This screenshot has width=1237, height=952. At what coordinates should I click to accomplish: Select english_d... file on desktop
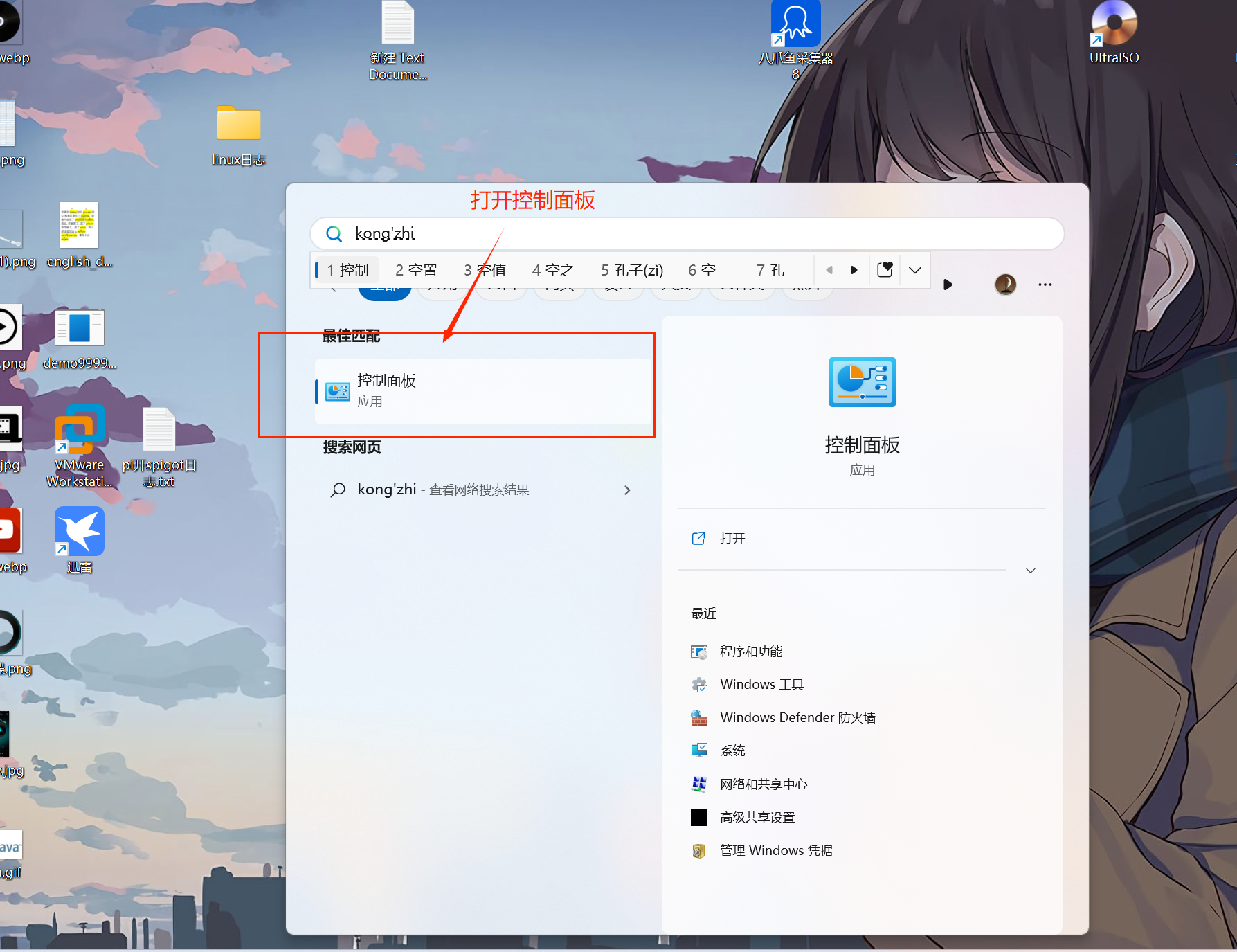[x=79, y=235]
